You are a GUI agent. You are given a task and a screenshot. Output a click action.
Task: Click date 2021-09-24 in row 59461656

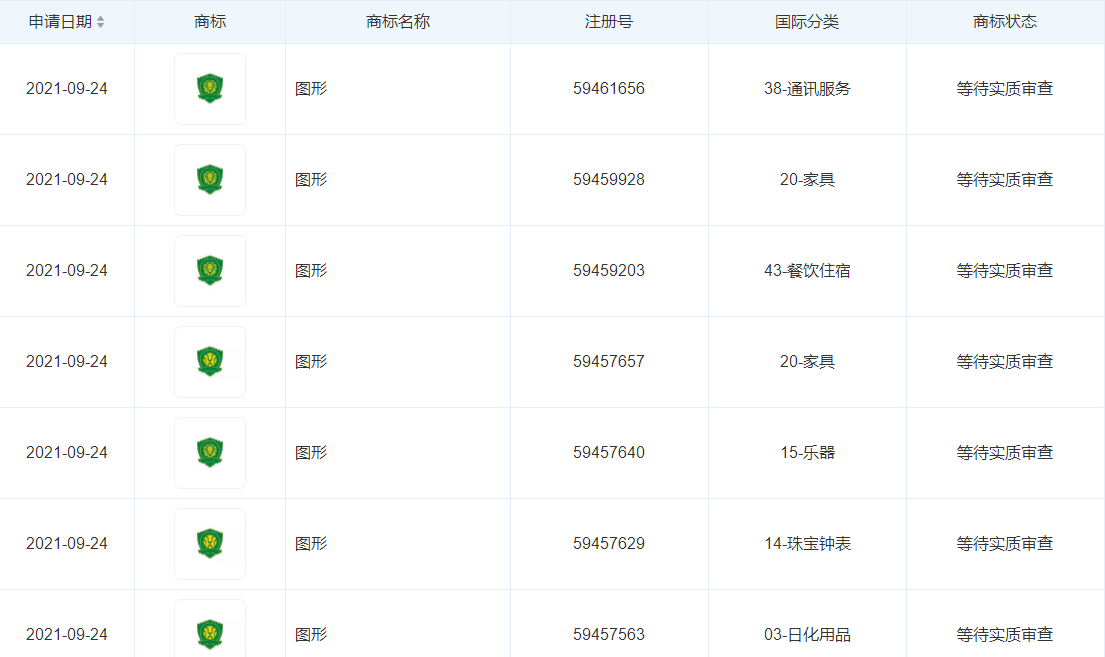pos(67,89)
